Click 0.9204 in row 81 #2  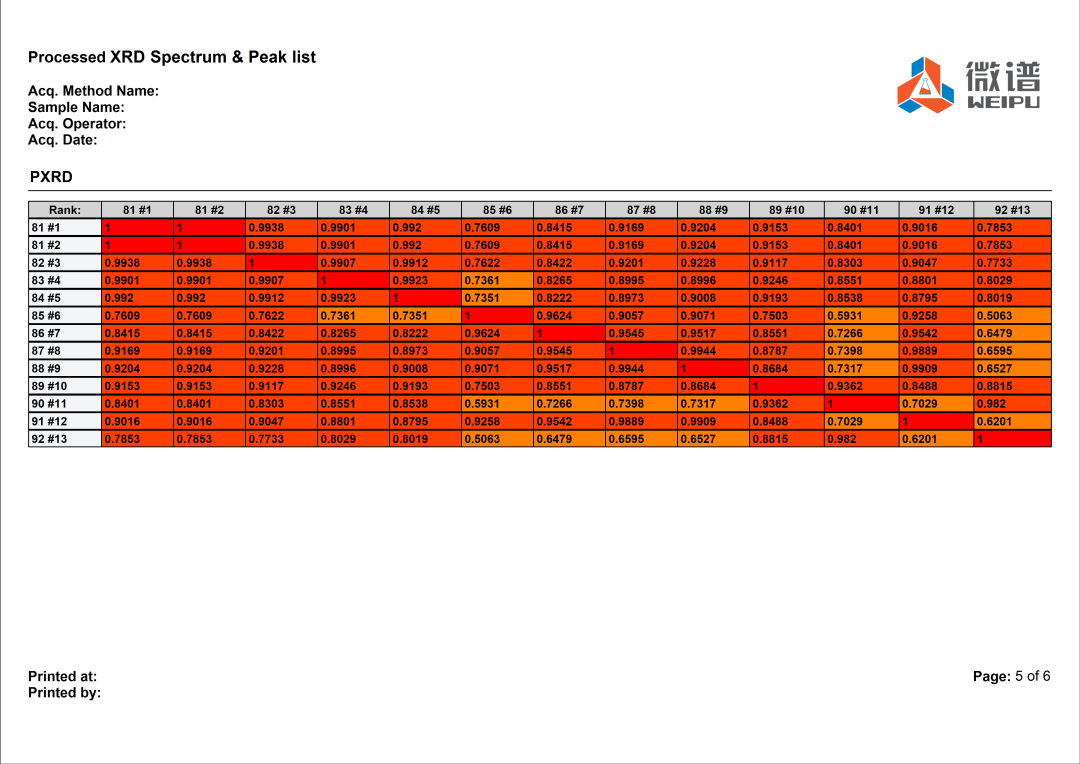pos(714,245)
